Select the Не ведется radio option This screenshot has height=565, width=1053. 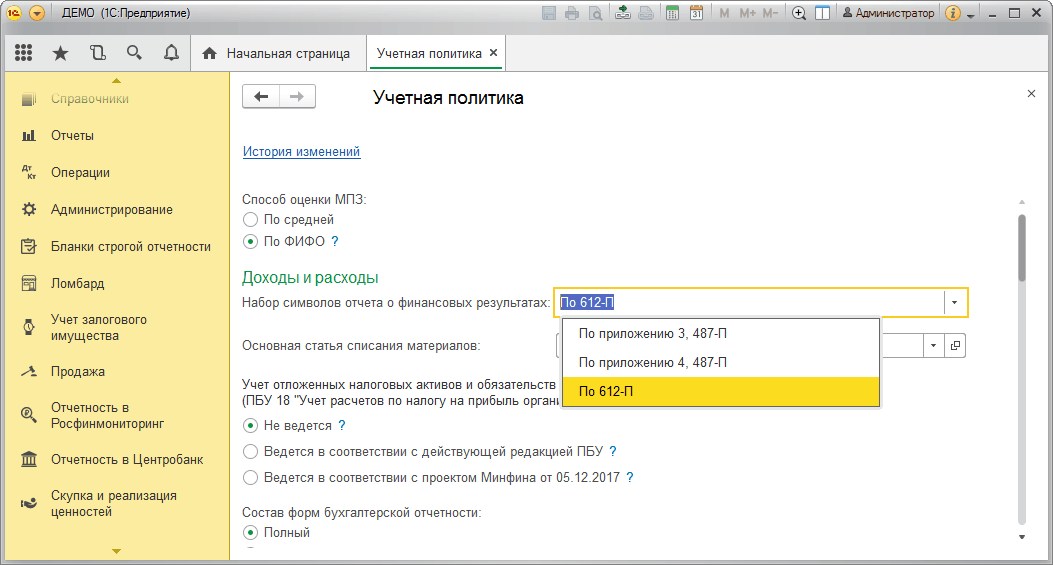(x=250, y=426)
